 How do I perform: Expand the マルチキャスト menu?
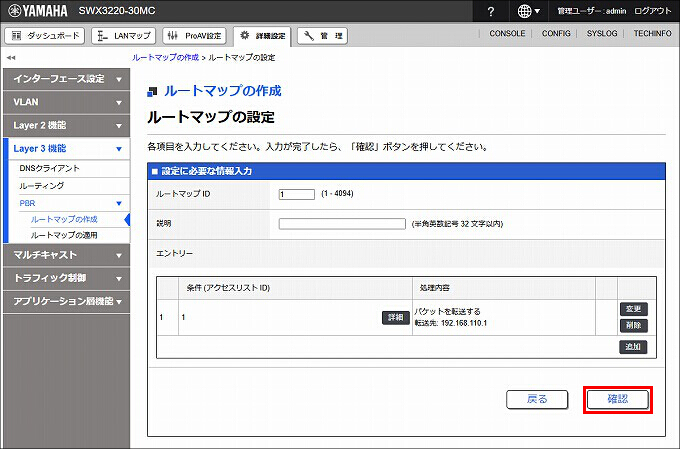coord(66,255)
